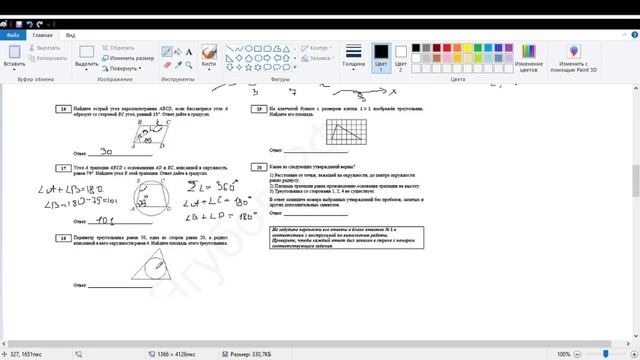Switch to the Вид tab
640x360 pixels.
point(71,35)
